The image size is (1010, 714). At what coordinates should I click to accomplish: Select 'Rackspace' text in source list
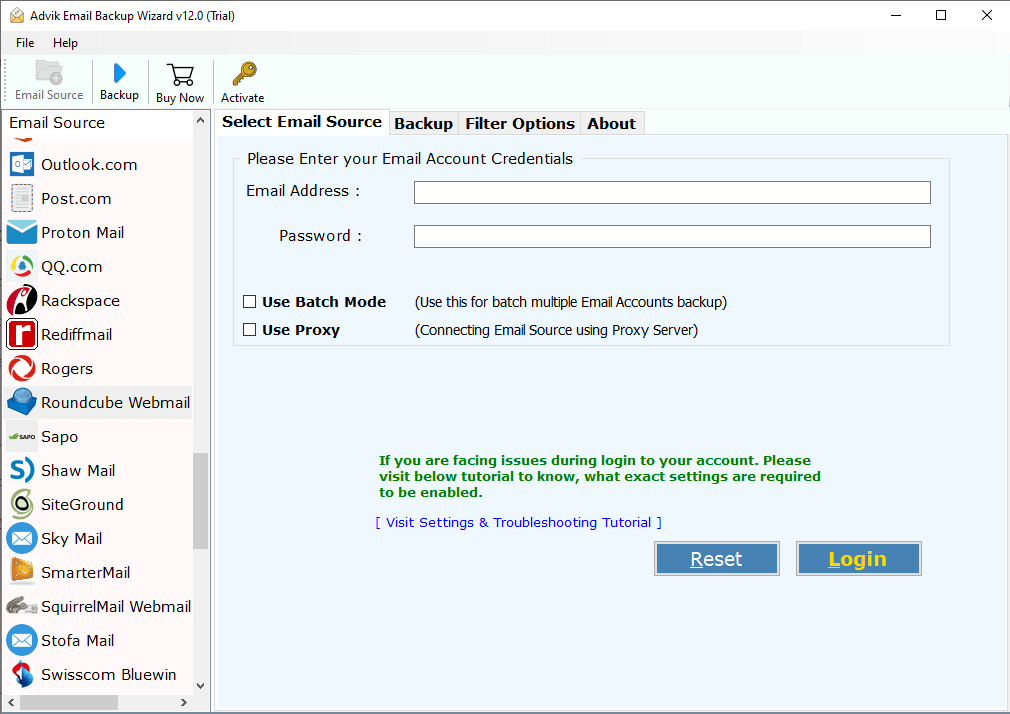81,301
